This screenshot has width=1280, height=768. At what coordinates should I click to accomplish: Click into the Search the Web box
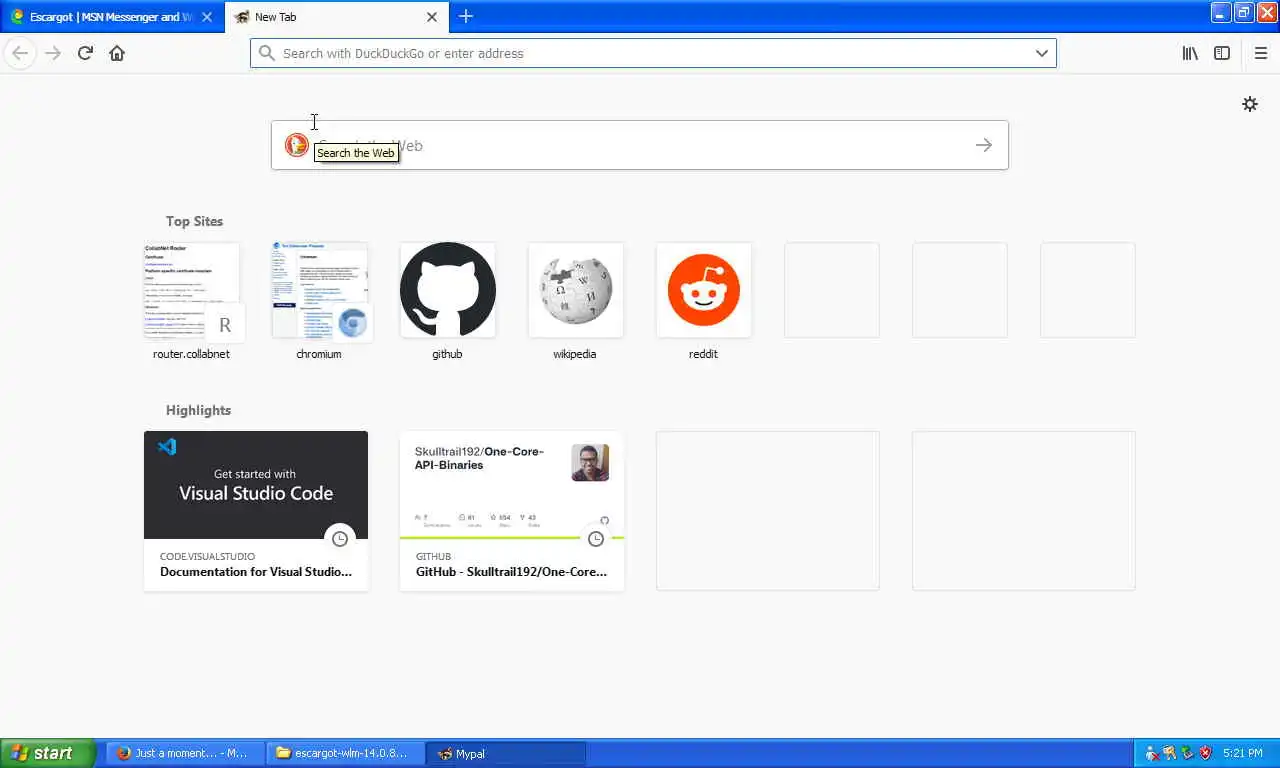640,145
